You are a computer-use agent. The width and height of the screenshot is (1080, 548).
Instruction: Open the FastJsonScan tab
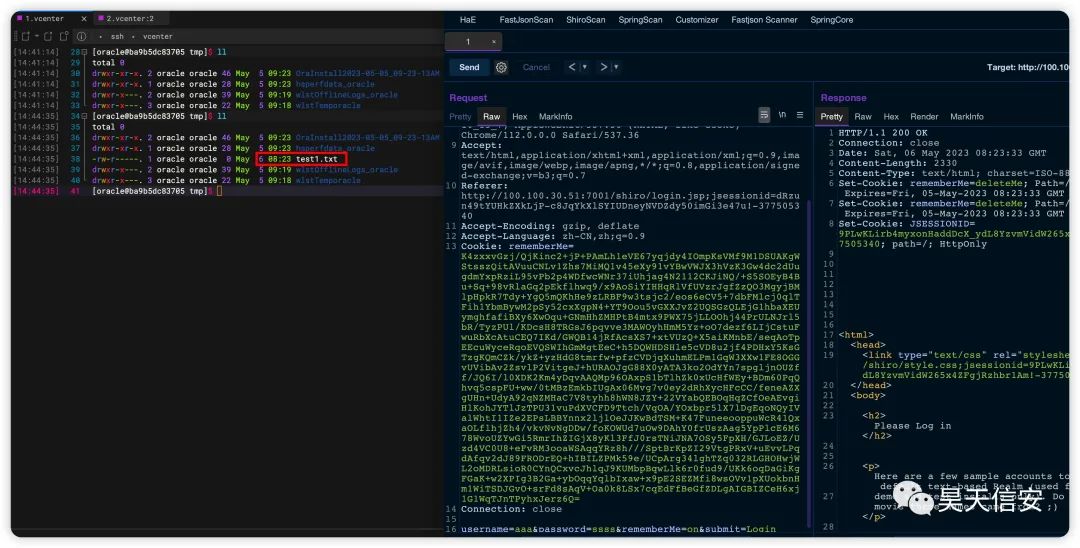click(526, 20)
